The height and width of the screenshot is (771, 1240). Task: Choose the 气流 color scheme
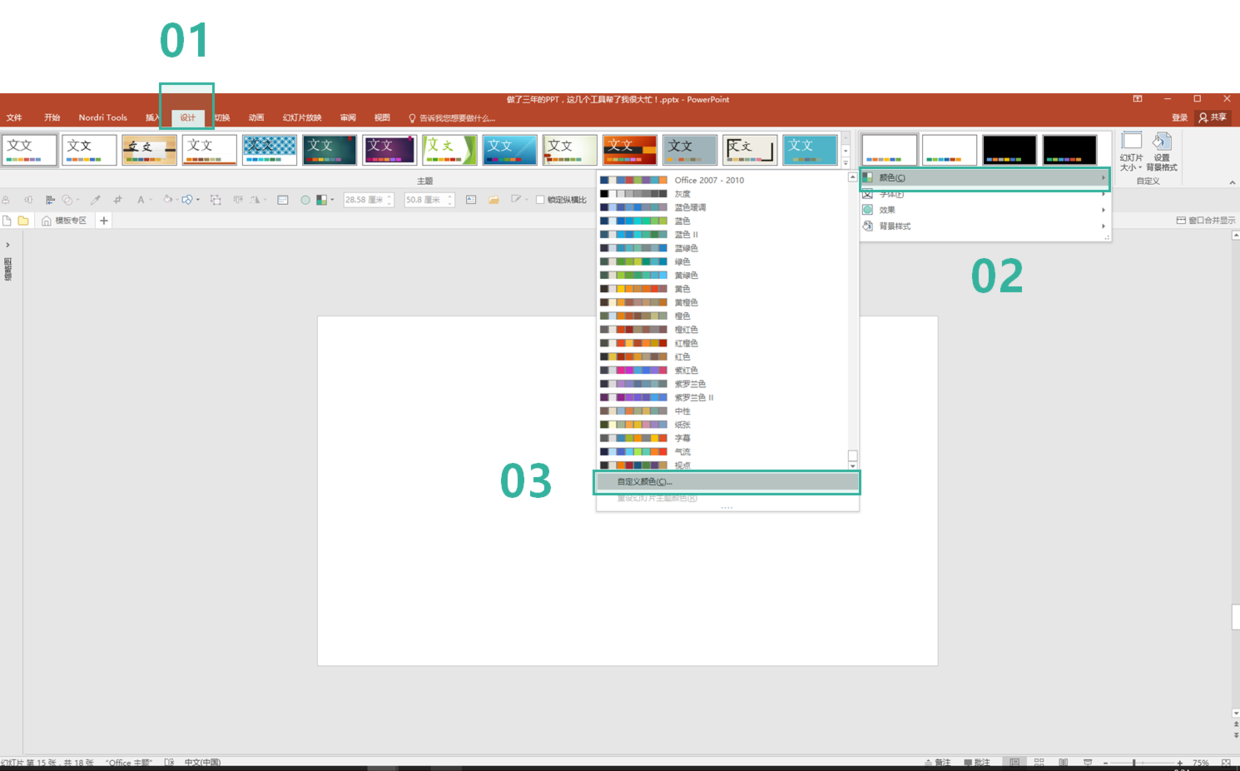[x=722, y=452]
